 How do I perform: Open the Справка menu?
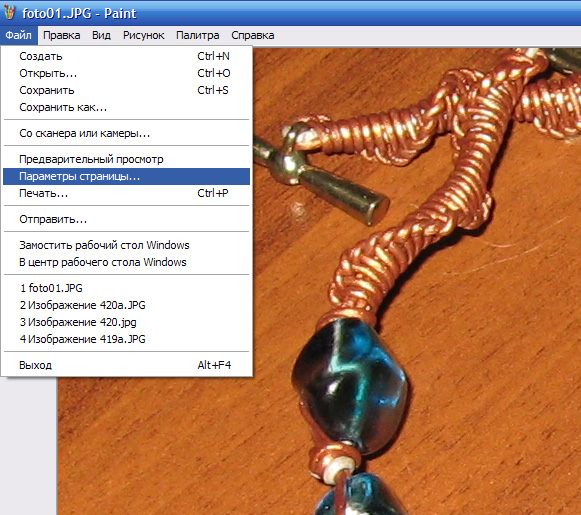pyautogui.click(x=253, y=36)
